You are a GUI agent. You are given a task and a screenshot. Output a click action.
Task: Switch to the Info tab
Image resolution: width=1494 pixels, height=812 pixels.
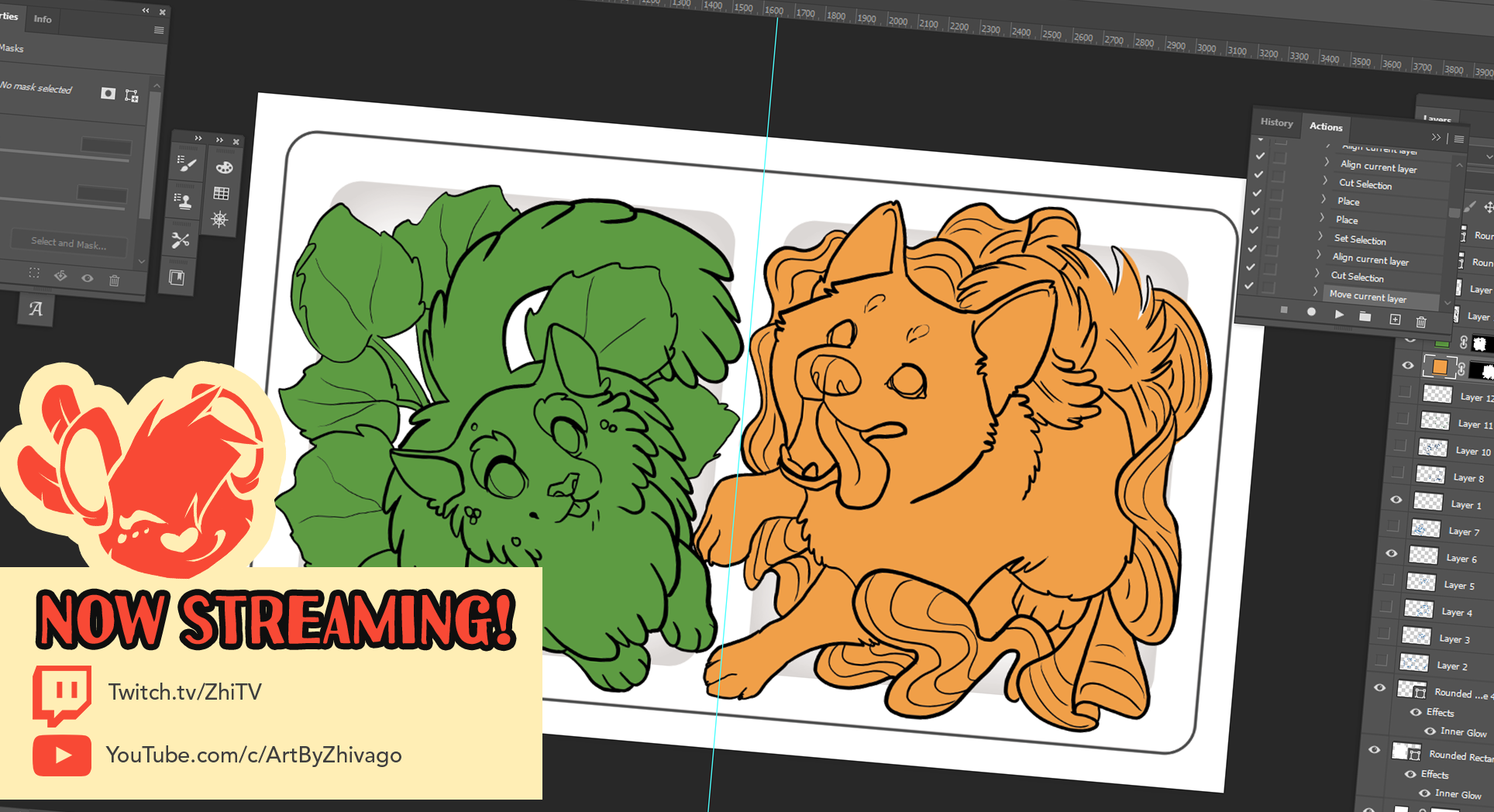tap(43, 19)
